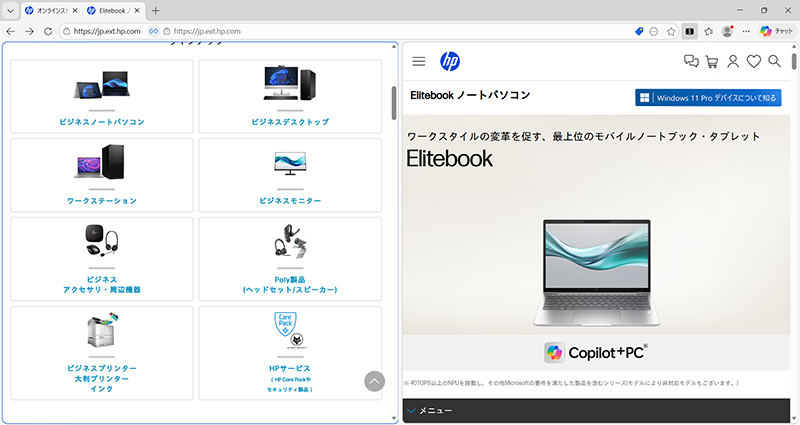The width and height of the screenshot is (800, 425).
Task: Click the left pane vertical scrollbar
Action: (x=394, y=103)
